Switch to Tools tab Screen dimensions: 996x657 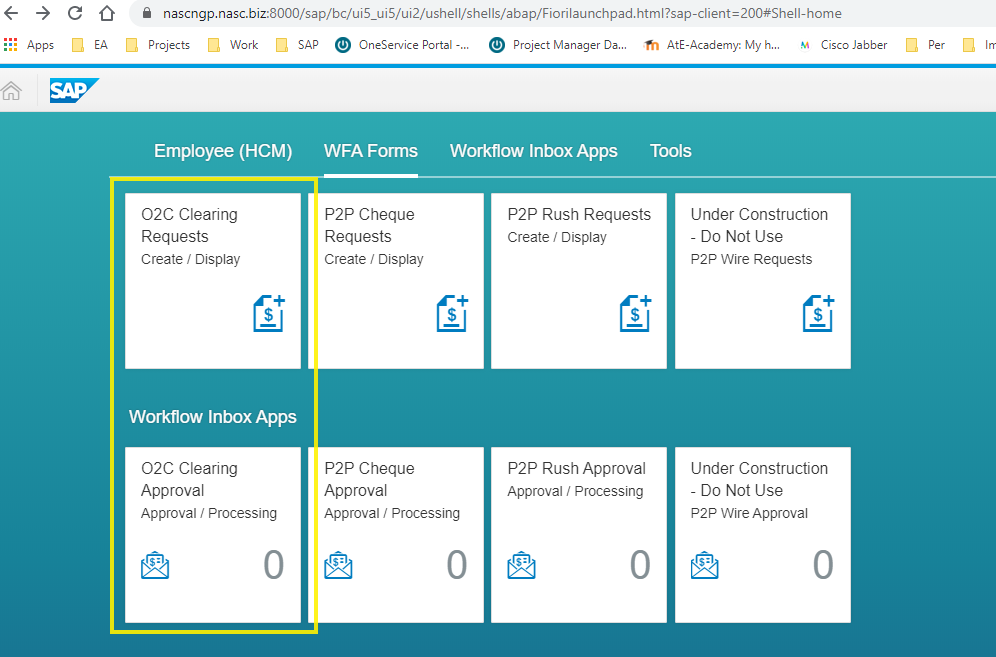click(x=670, y=151)
